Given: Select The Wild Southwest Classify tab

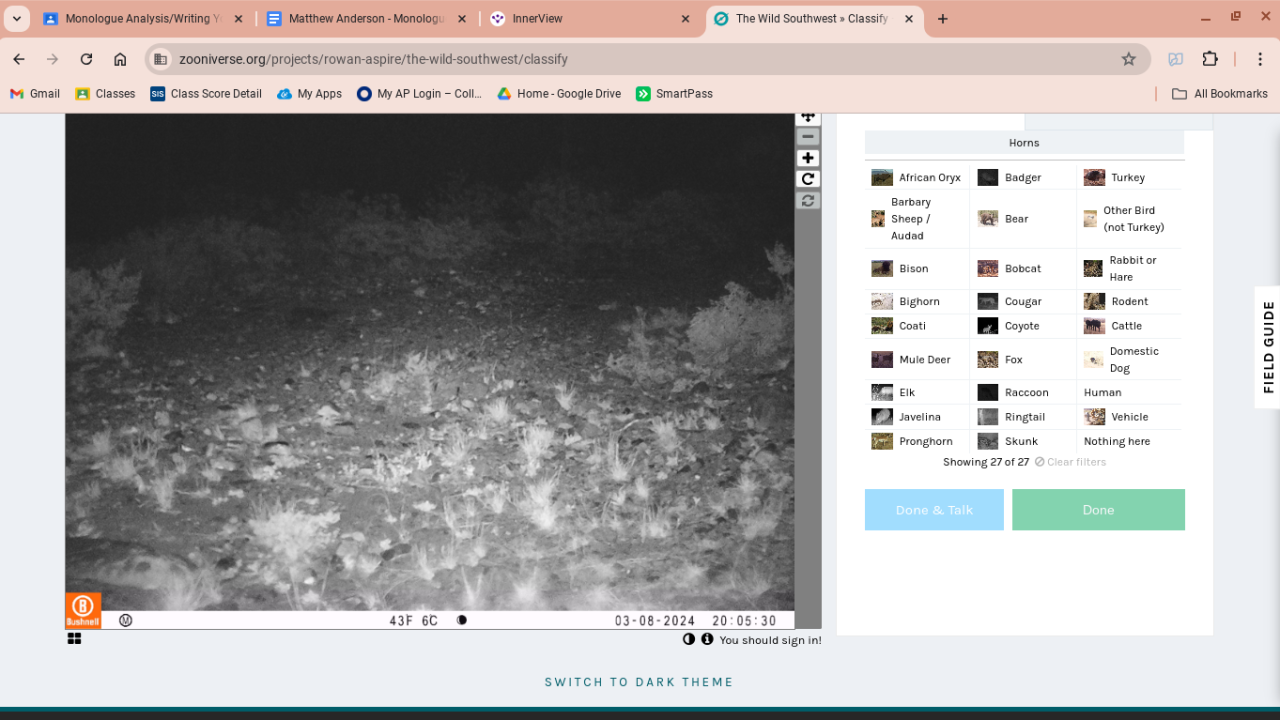Looking at the screenshot, I should [814, 19].
